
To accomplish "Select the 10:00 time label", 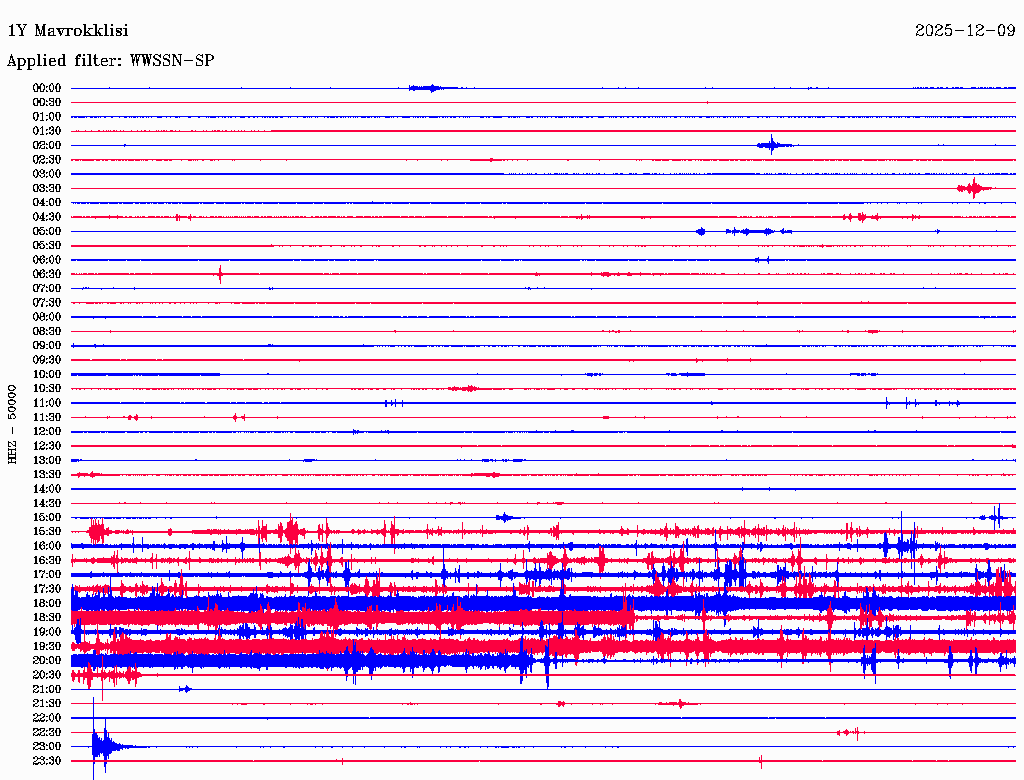I will [x=47, y=374].
